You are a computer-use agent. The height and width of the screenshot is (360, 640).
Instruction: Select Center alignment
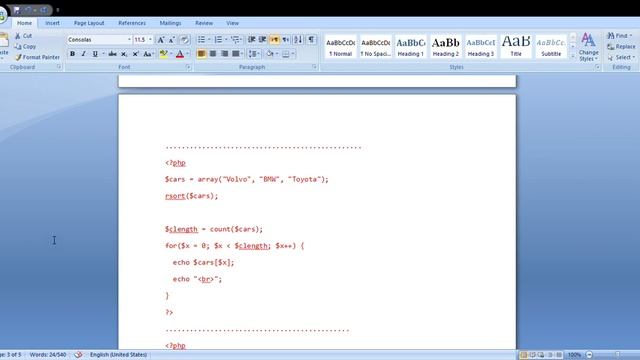pos(213,53)
